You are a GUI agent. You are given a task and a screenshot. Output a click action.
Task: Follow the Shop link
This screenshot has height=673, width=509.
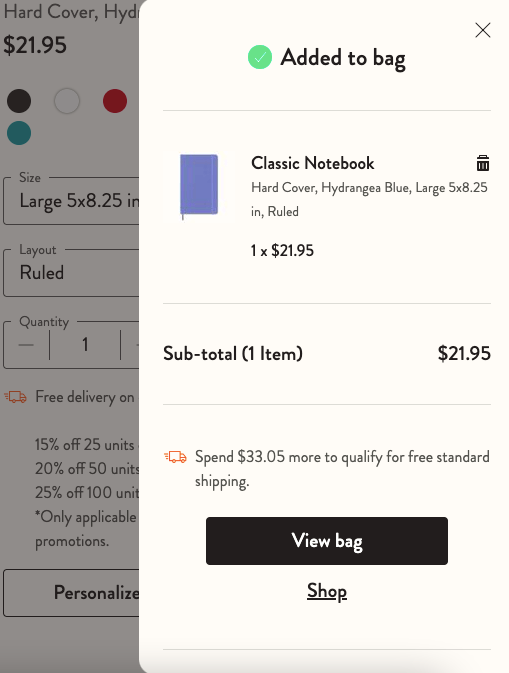click(327, 591)
